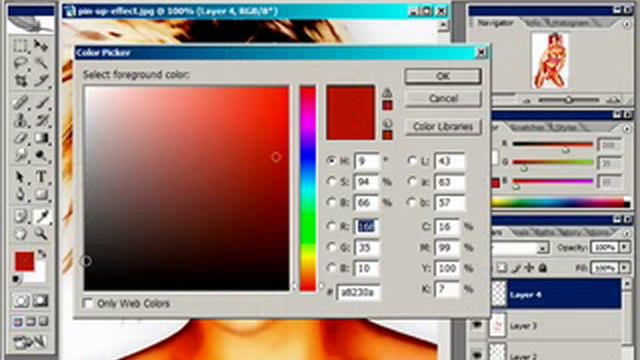Viewport: 640px width, 360px height.
Task: Select the Rectangular Marquee tool
Action: (x=20, y=45)
